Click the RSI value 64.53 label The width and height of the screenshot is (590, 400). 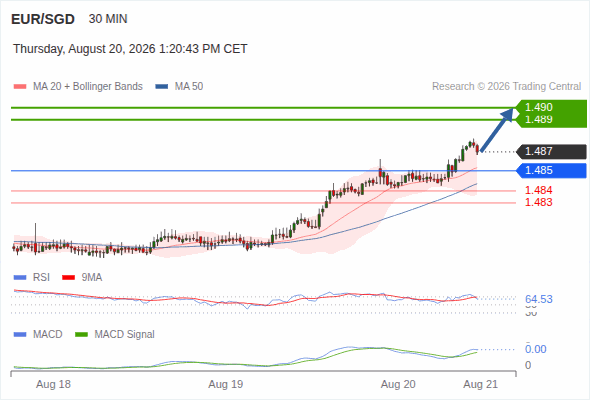pyautogui.click(x=538, y=299)
